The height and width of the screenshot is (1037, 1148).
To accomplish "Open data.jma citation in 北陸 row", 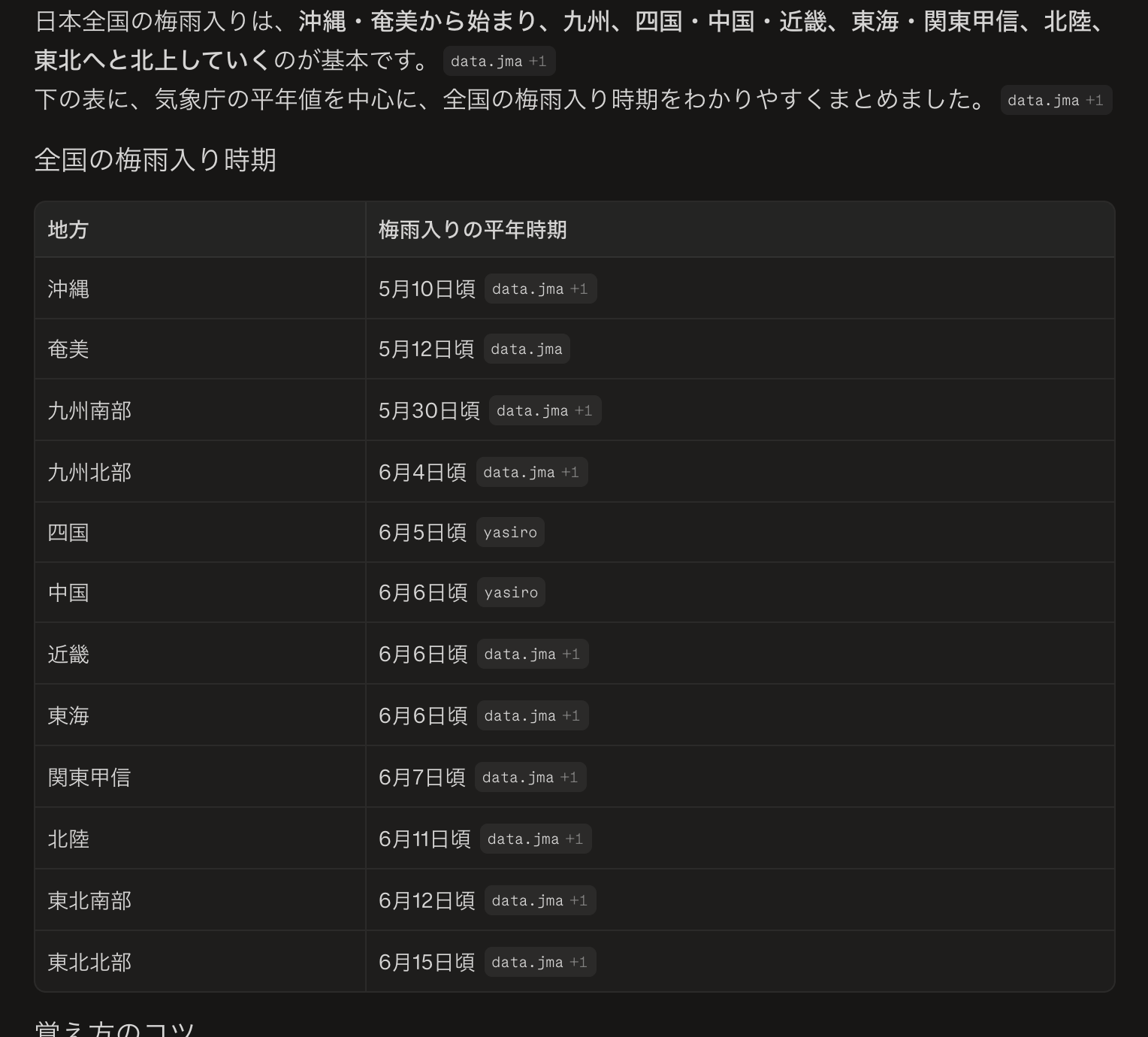I will coord(536,839).
